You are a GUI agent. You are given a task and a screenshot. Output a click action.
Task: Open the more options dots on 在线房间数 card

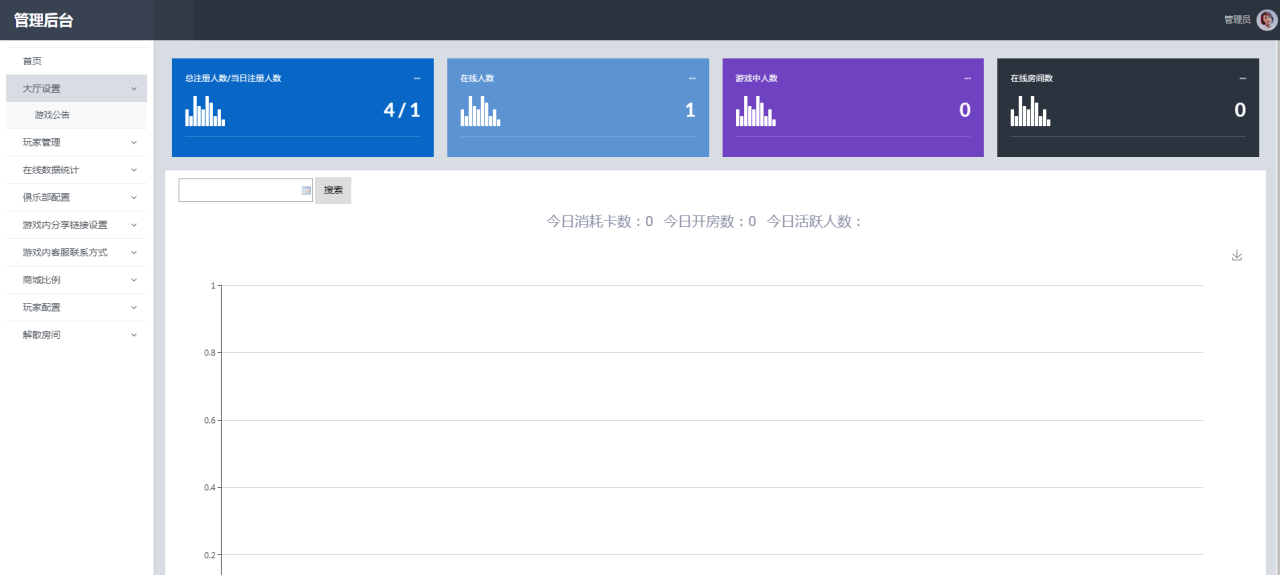point(1242,78)
